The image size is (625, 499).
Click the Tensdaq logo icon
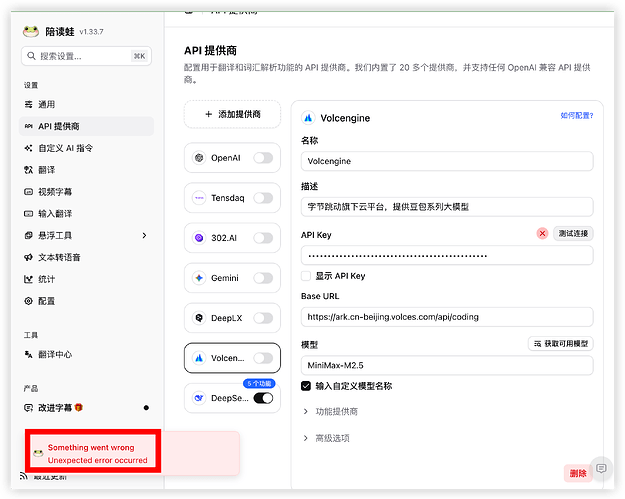coord(199,198)
